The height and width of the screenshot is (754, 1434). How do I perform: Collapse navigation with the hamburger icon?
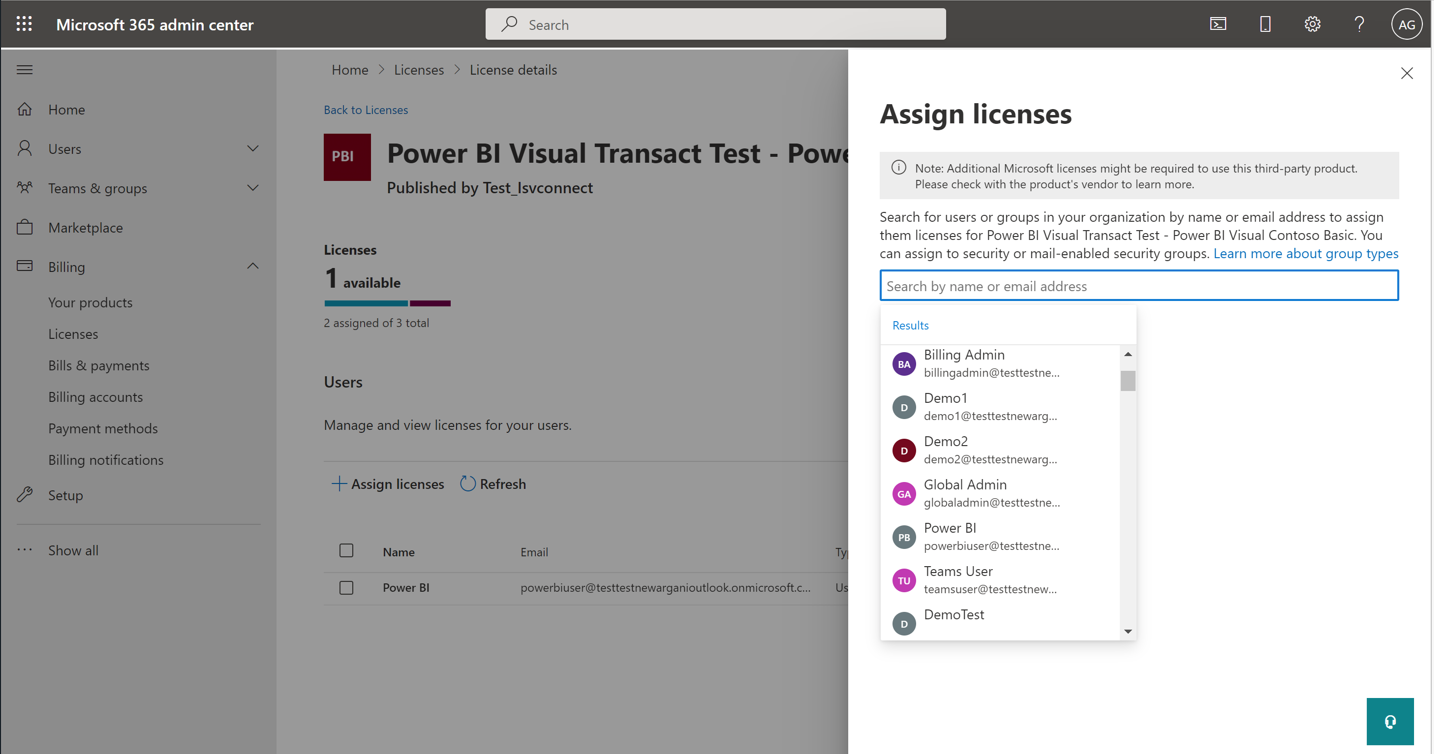point(25,70)
